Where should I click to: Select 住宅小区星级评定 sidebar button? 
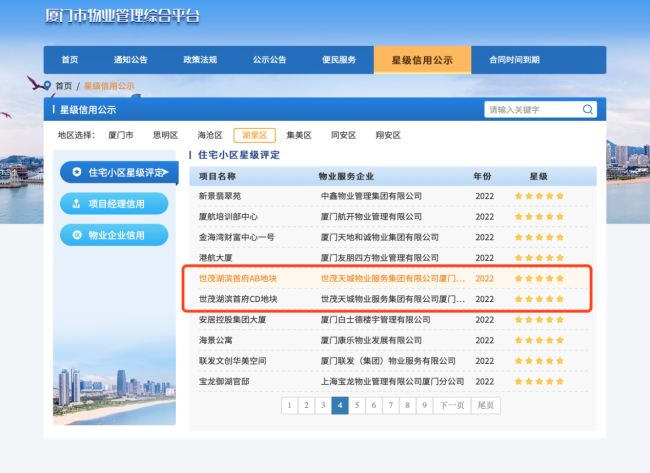click(119, 172)
